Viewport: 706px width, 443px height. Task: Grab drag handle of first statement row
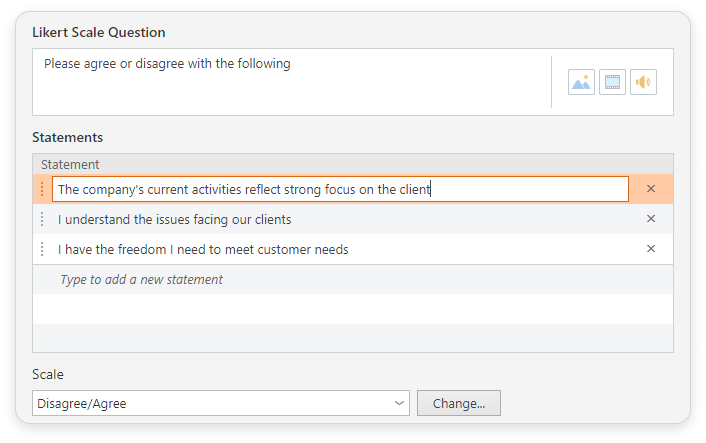coord(42,189)
